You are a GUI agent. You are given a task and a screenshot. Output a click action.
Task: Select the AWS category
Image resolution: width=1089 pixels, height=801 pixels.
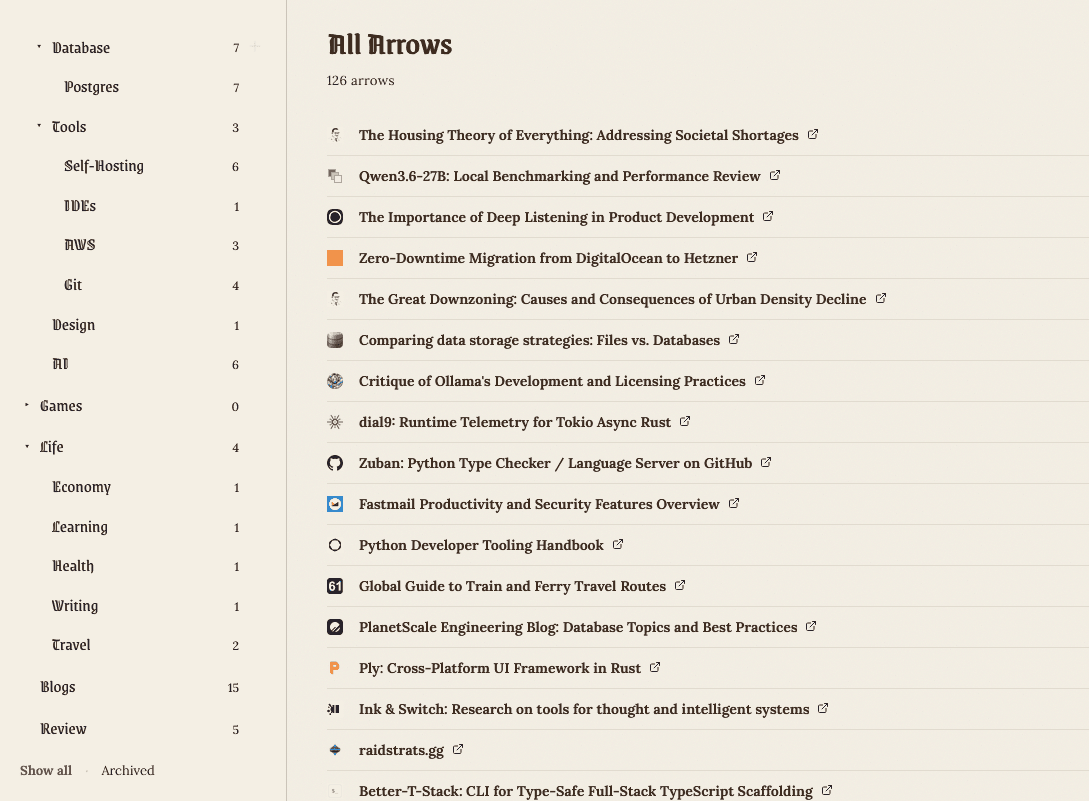[x=80, y=245]
